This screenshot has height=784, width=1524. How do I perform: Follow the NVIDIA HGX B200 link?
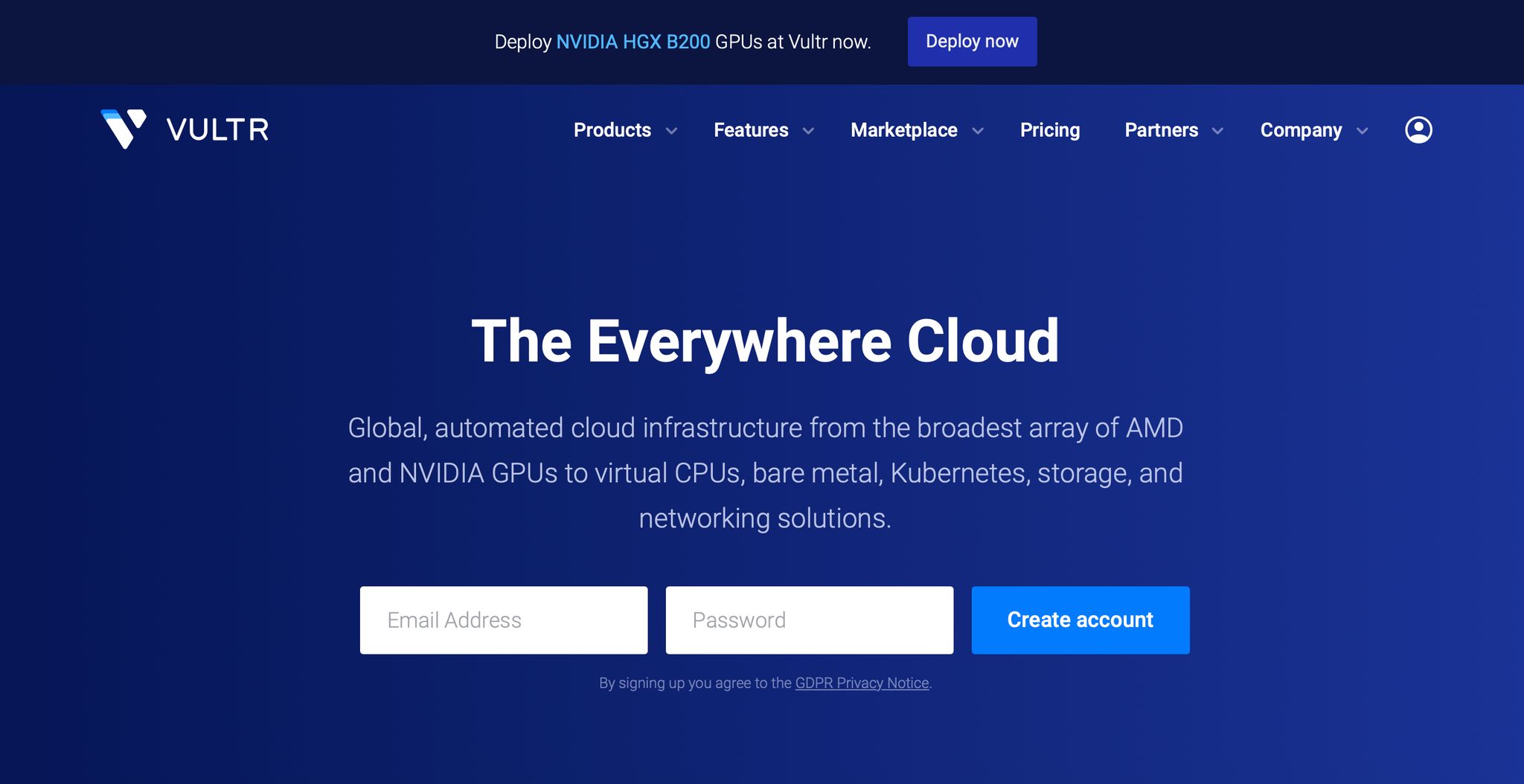(x=633, y=42)
